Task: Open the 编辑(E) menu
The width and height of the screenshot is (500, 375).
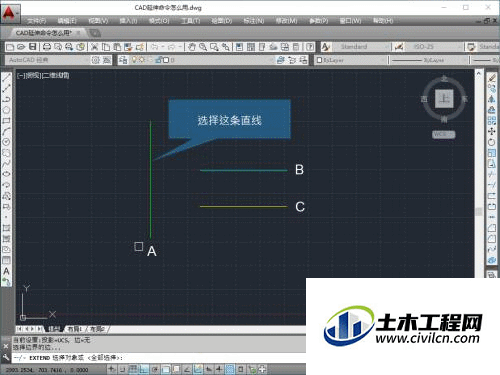Action: (67, 21)
